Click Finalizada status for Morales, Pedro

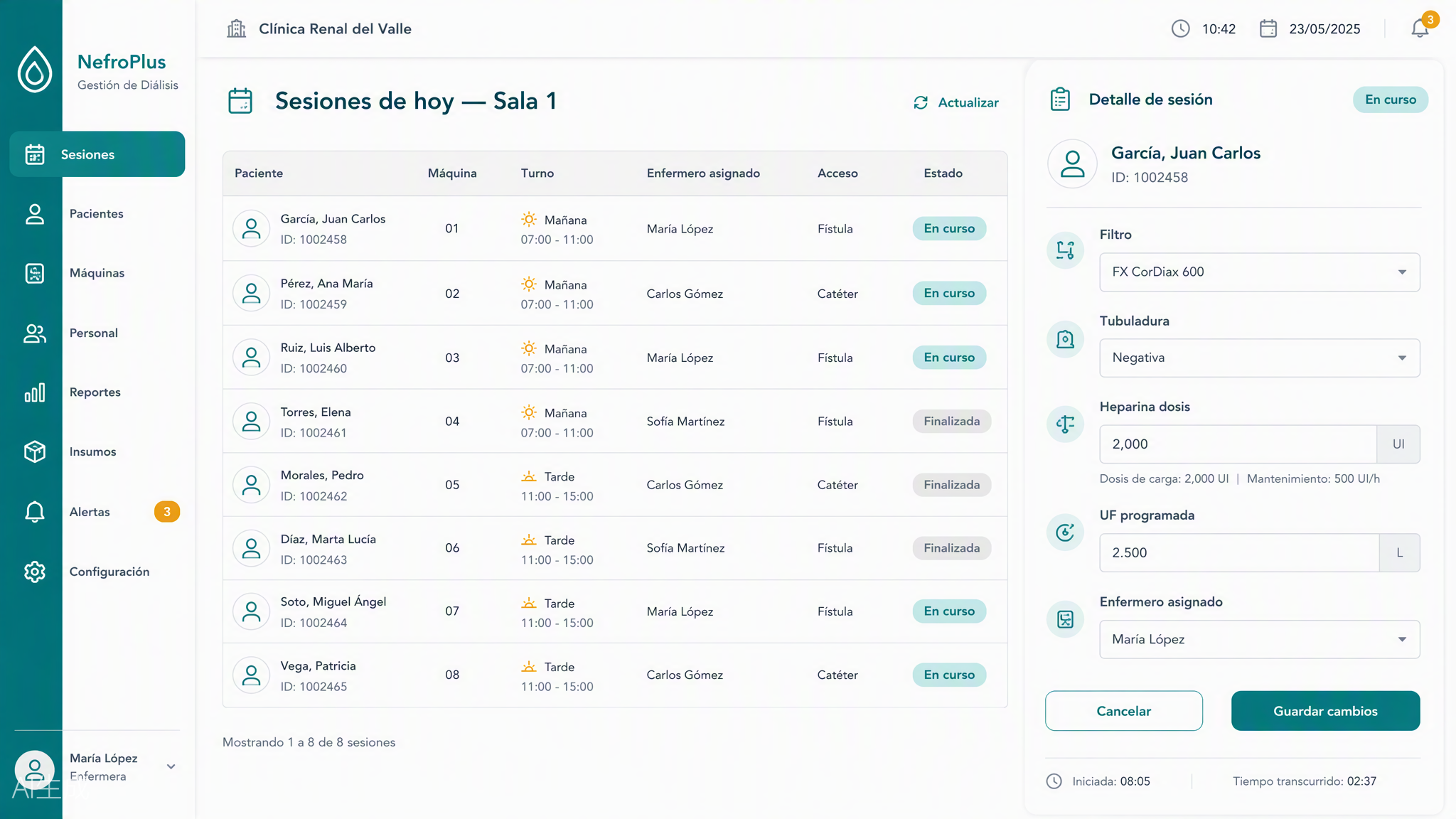[x=951, y=485]
